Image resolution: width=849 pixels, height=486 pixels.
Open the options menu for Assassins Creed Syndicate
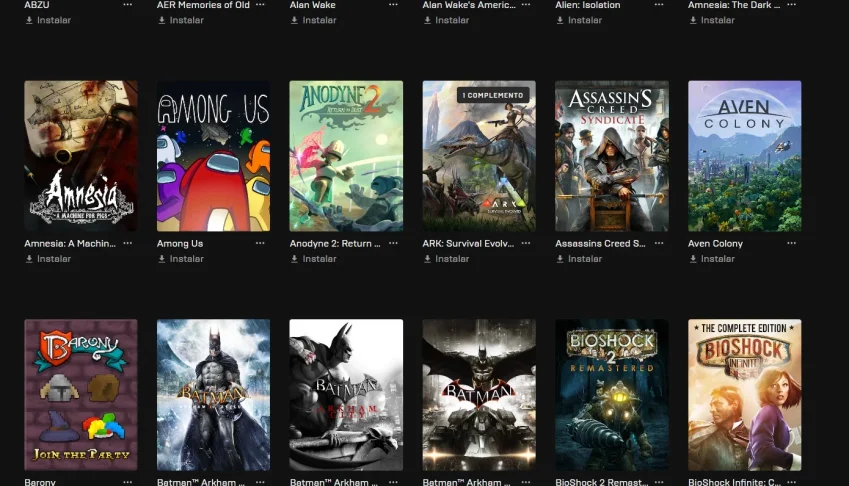click(x=659, y=244)
